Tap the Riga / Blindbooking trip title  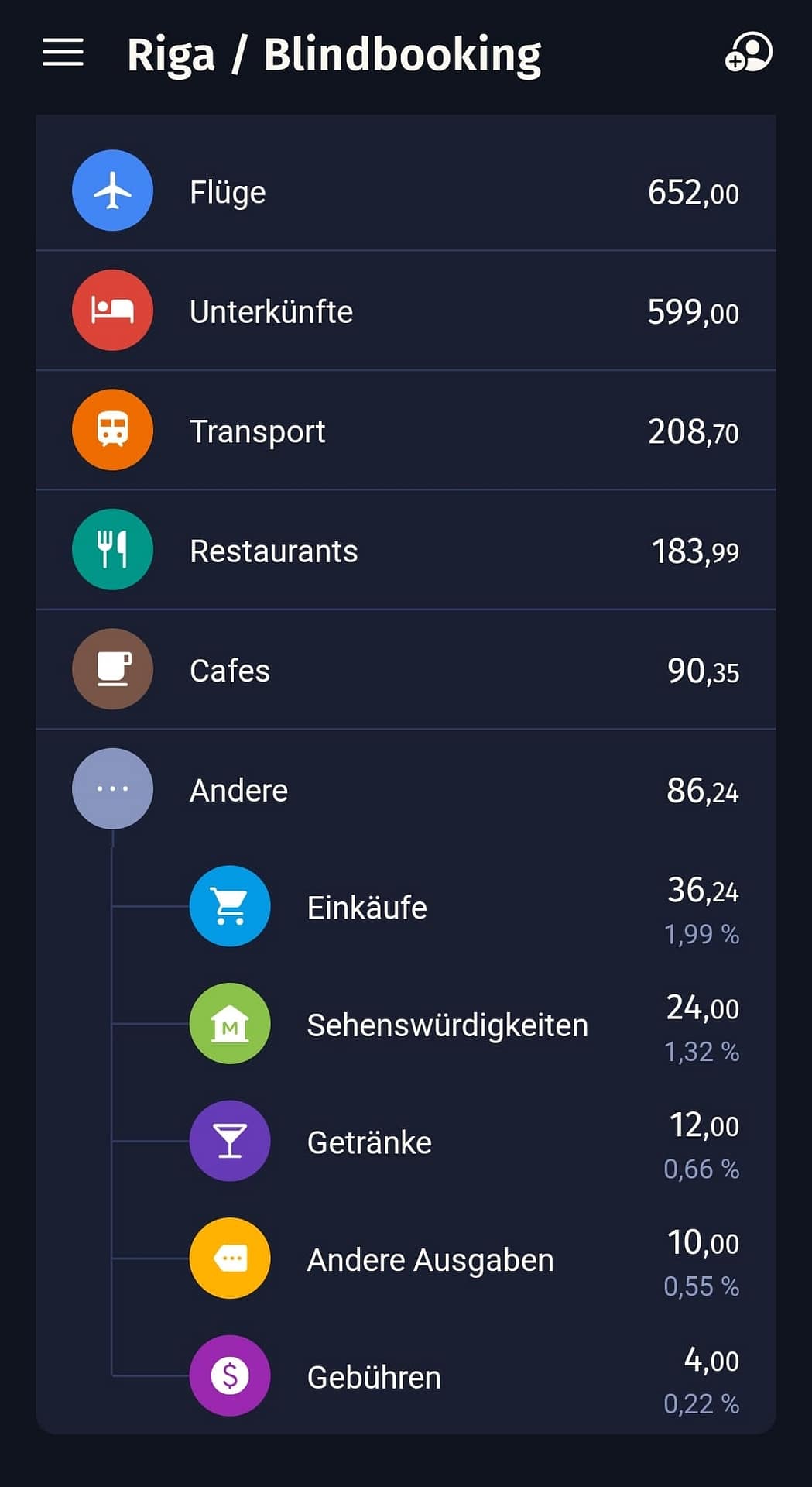point(334,55)
